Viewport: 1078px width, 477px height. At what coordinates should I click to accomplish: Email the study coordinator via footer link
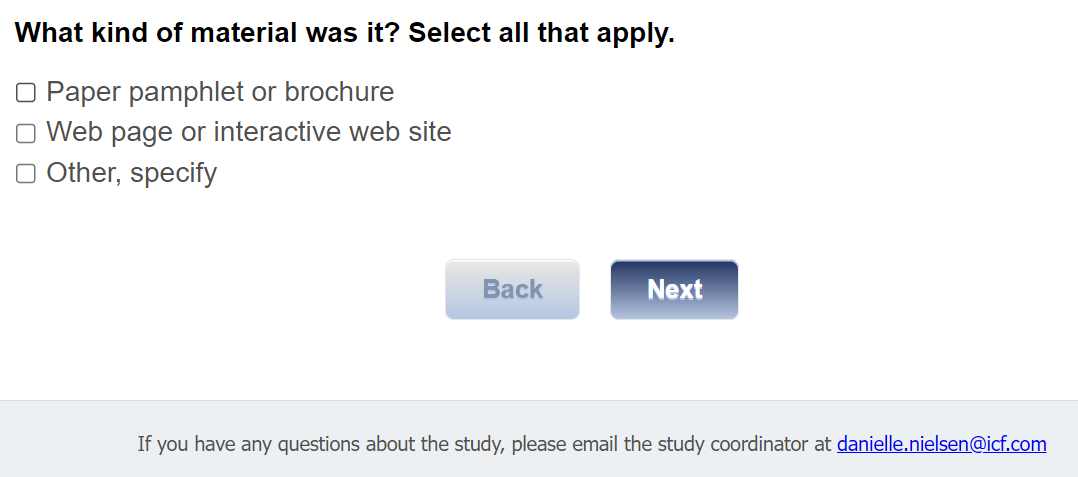(941, 443)
